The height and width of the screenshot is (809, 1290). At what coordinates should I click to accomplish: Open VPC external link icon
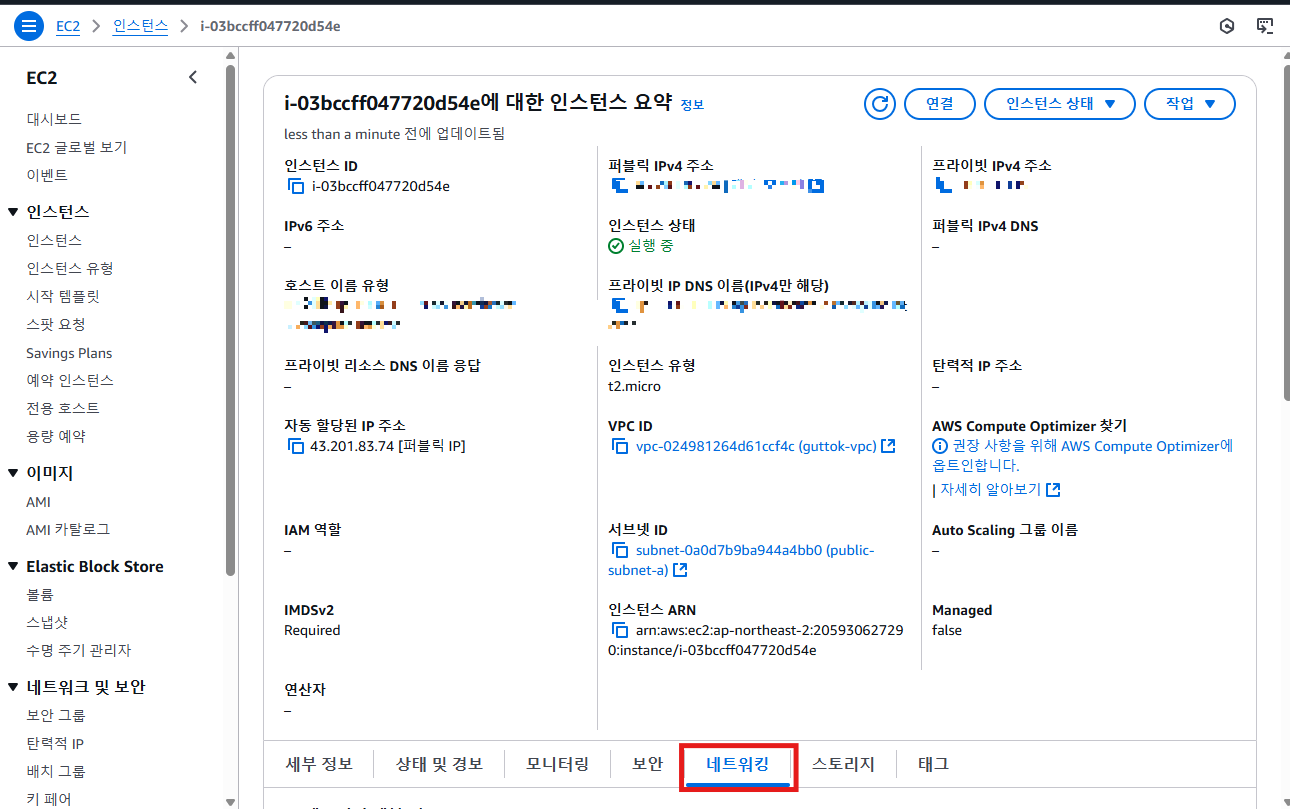click(x=887, y=446)
